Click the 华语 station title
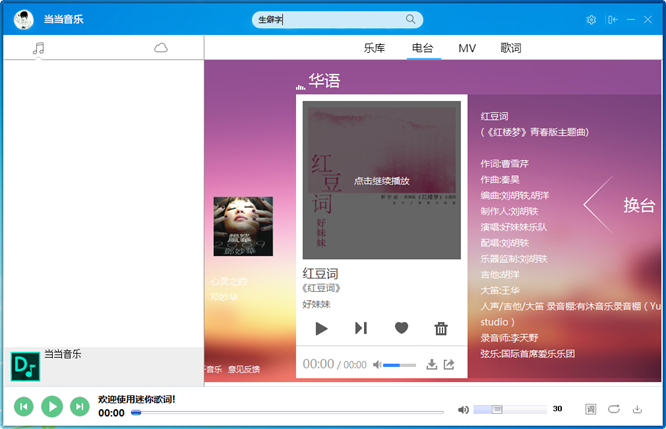Image resolution: width=666 pixels, height=429 pixels. point(324,81)
